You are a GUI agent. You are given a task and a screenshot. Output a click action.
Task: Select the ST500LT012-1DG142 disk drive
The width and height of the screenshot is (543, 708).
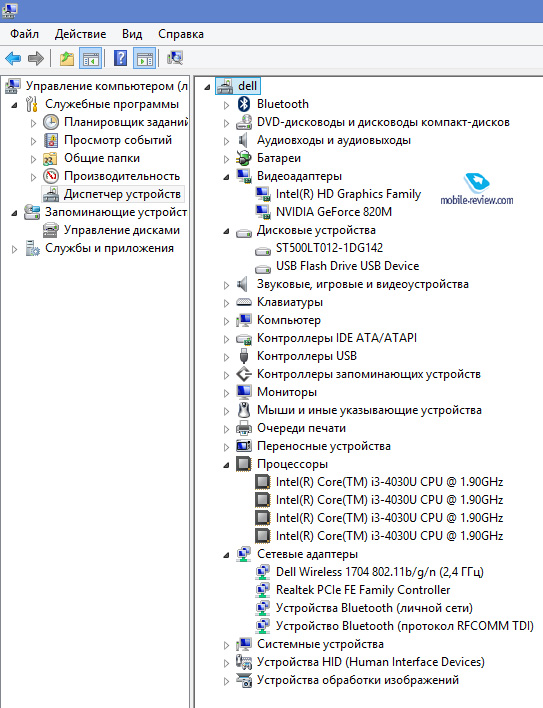point(329,248)
